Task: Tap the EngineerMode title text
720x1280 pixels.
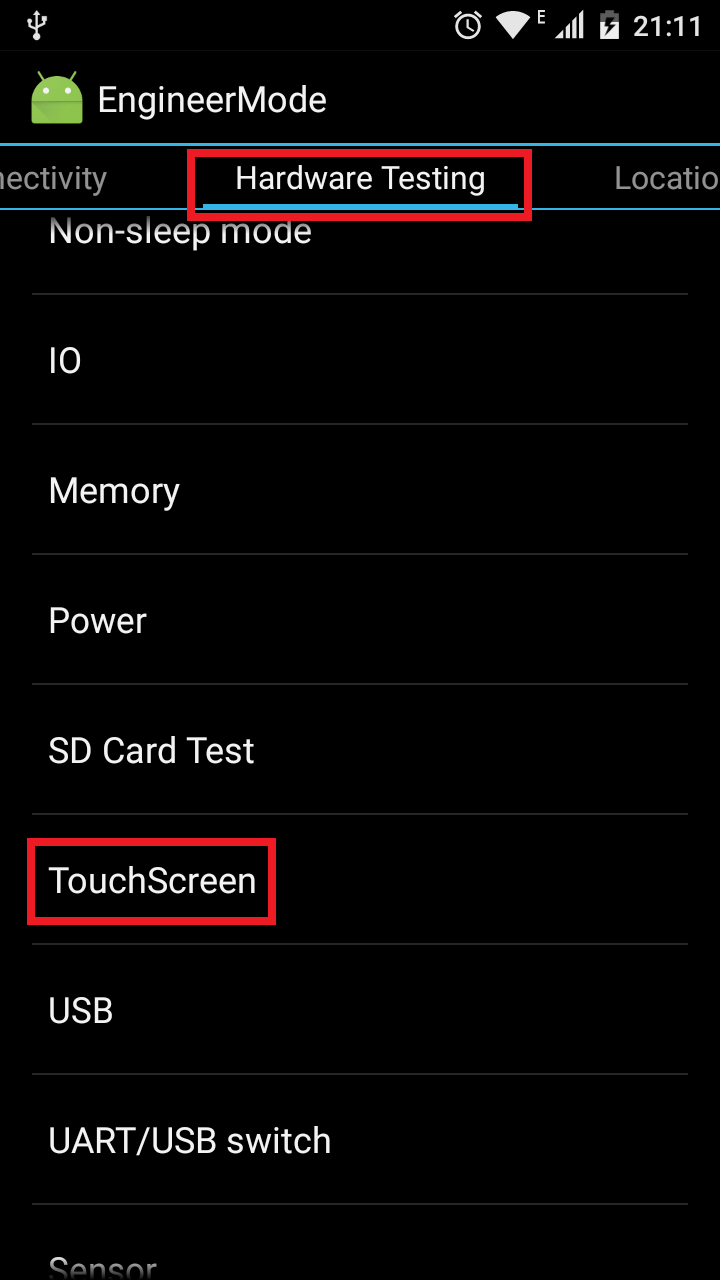Action: (212, 100)
